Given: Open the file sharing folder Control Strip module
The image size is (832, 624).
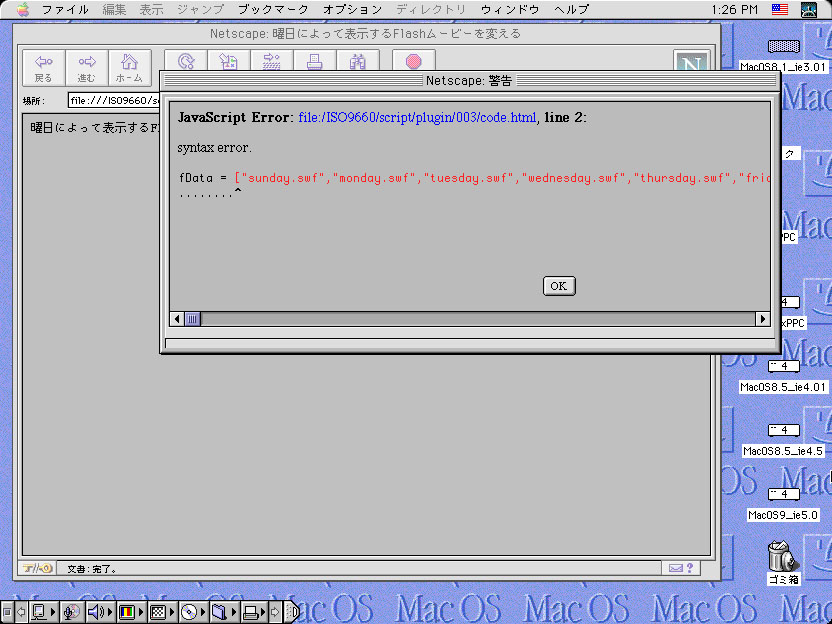Looking at the screenshot, I should [x=224, y=612].
